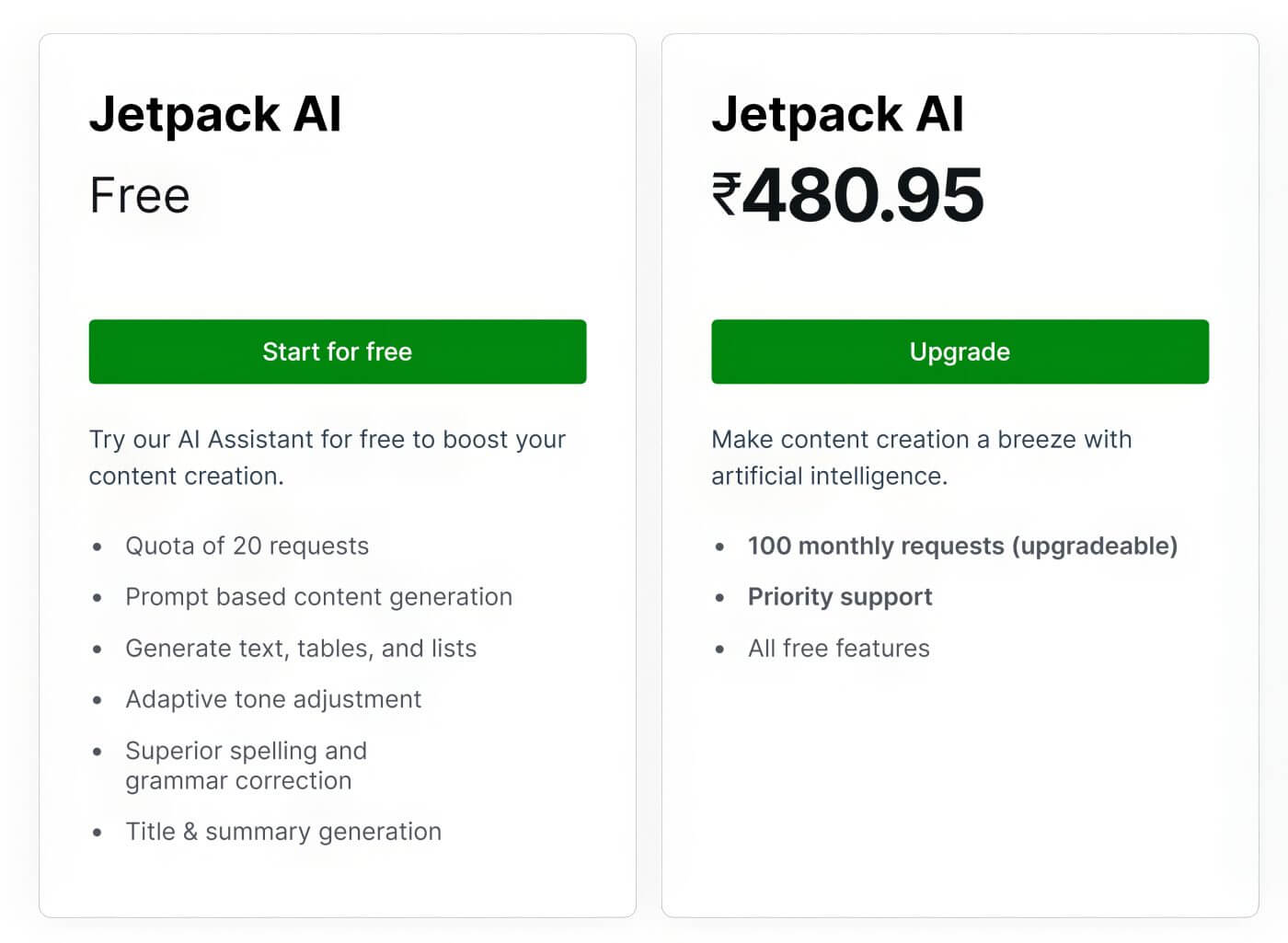Screen dimensions: 1288x943
Task: Select the Adaptive tone adjustment feature
Action: [273, 699]
